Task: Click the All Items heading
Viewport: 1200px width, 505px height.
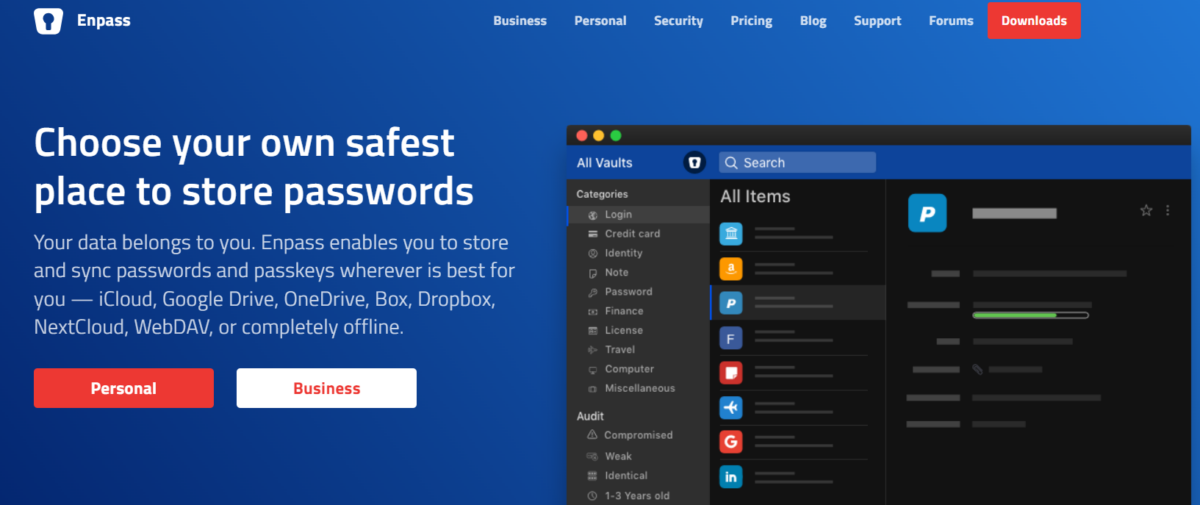Action: [x=755, y=196]
